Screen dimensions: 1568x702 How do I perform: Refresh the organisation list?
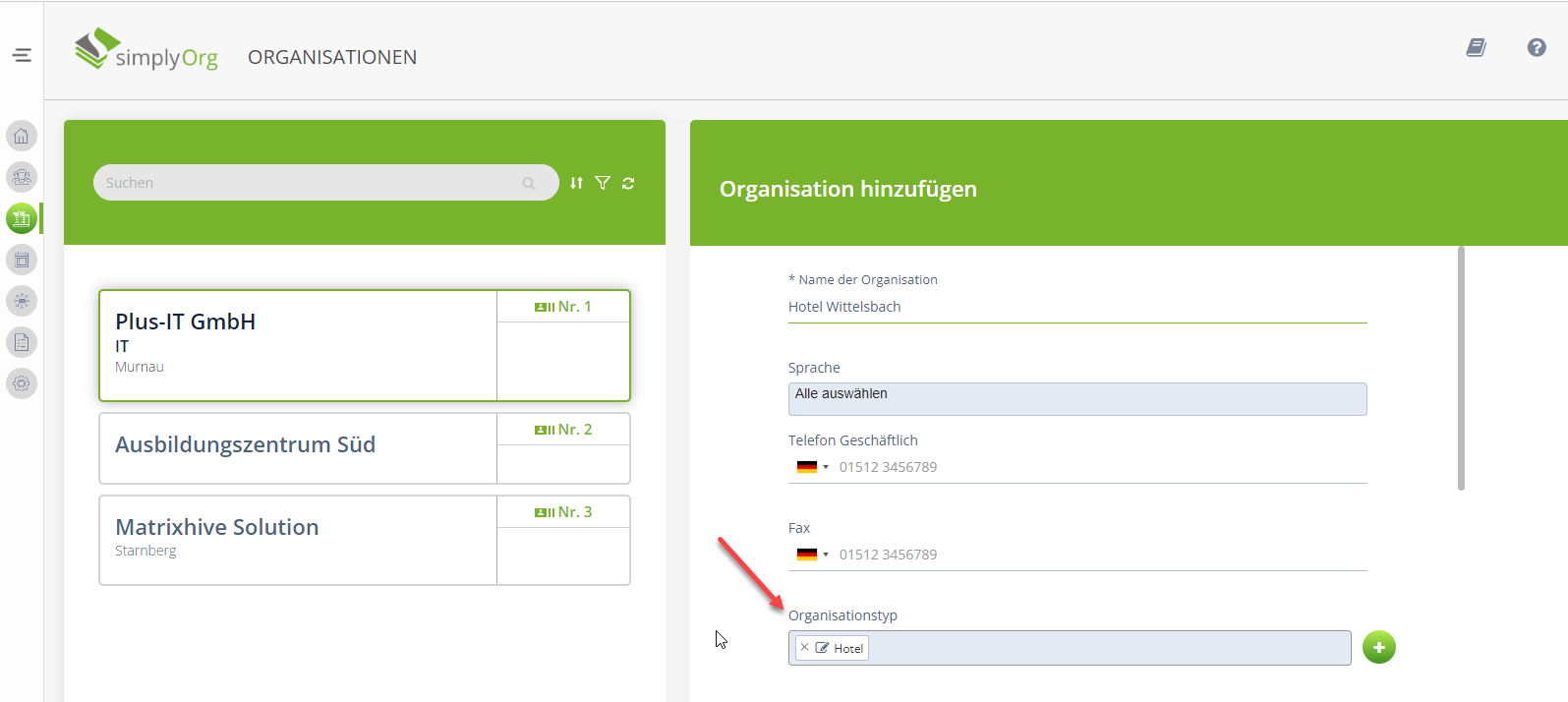pos(628,183)
